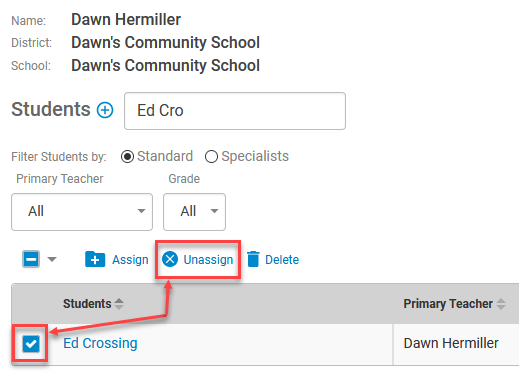
Task: Click the Primary Teacher column header text
Action: (448, 304)
